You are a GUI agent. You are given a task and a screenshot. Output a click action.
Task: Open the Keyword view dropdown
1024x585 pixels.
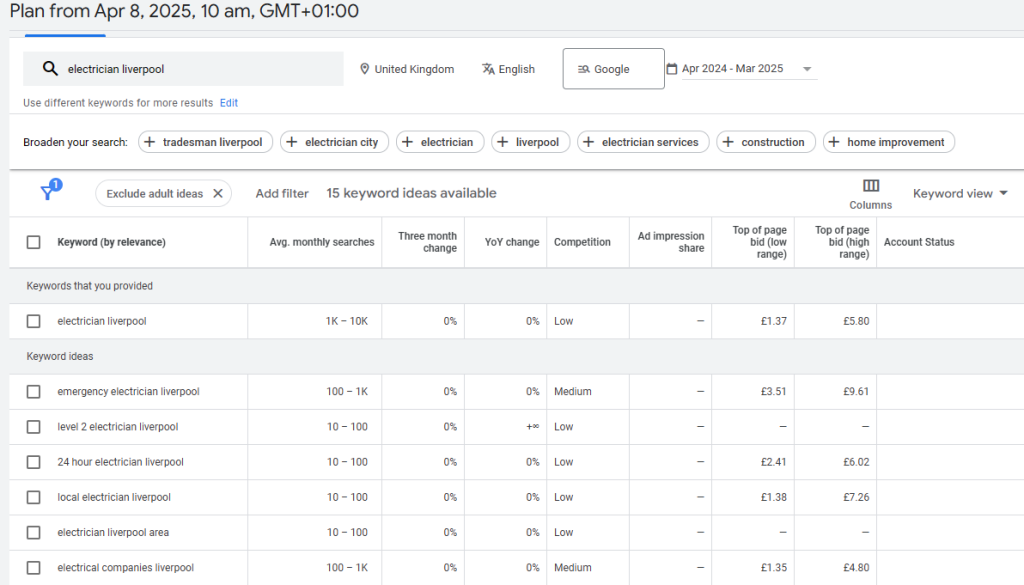pos(960,193)
